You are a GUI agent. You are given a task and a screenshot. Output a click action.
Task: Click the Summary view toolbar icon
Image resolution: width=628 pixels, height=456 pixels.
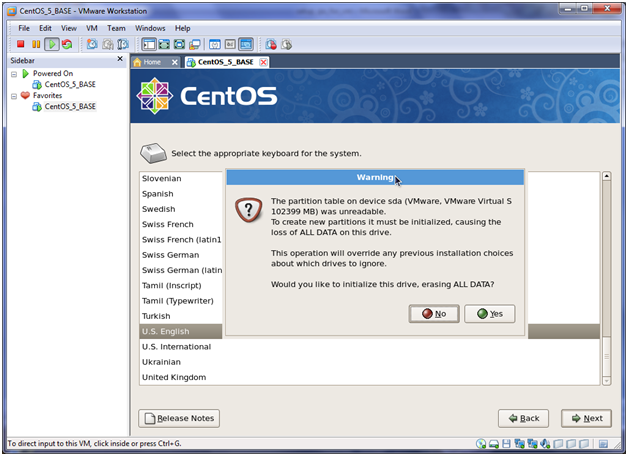coord(215,44)
